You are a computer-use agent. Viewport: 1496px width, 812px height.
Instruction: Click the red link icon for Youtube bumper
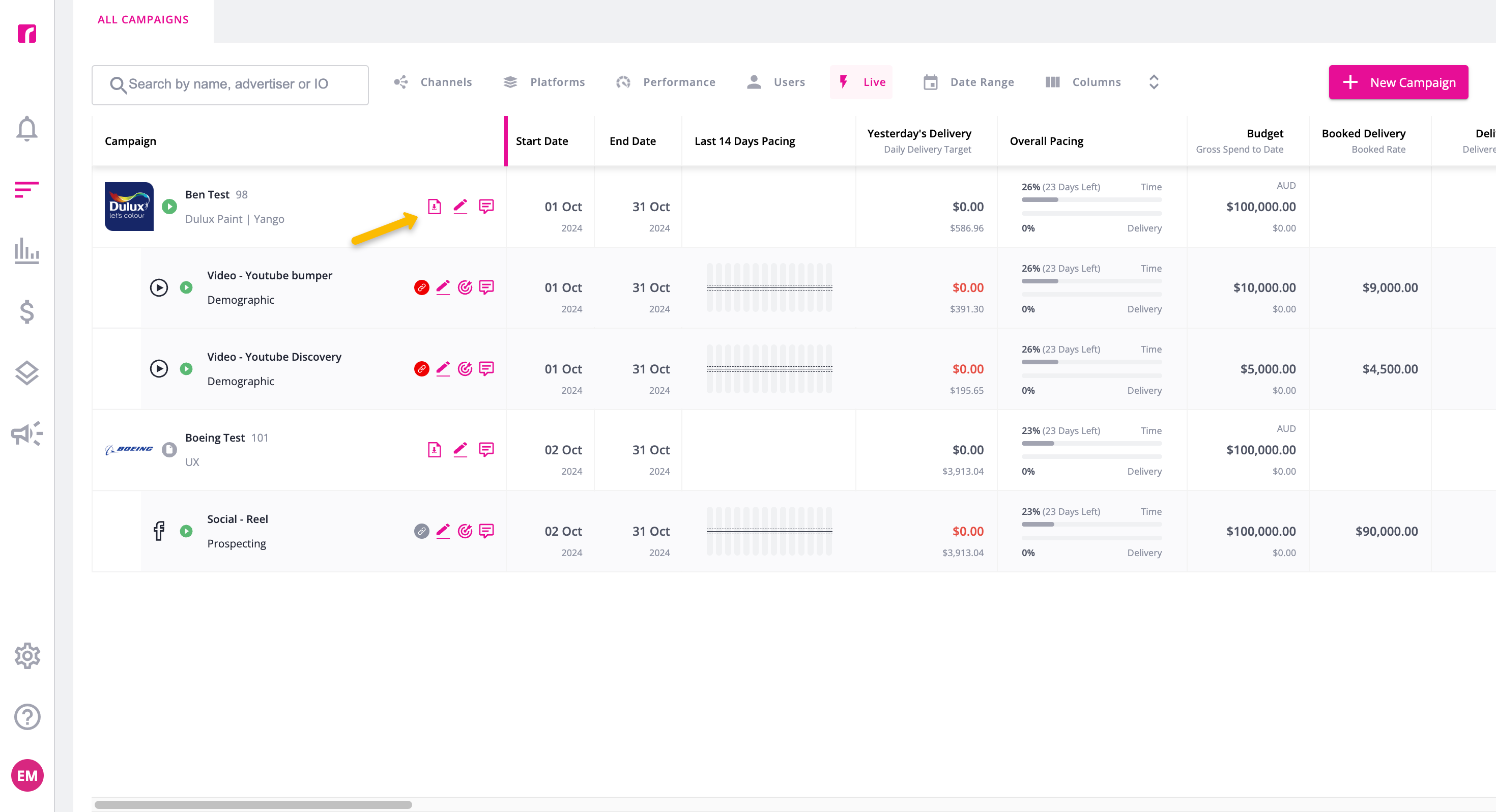pos(422,287)
